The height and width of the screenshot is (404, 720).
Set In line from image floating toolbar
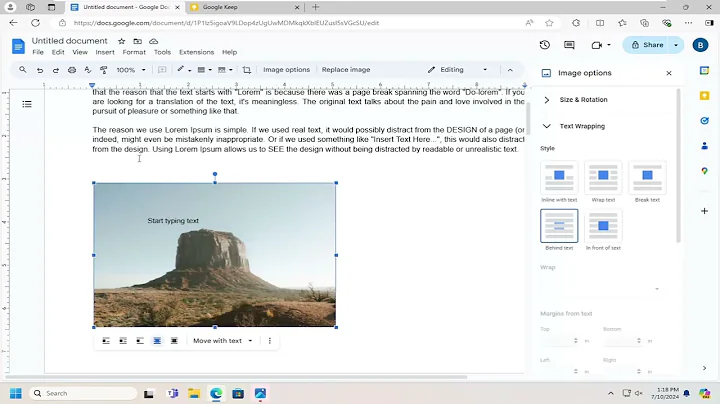[x=106, y=341]
